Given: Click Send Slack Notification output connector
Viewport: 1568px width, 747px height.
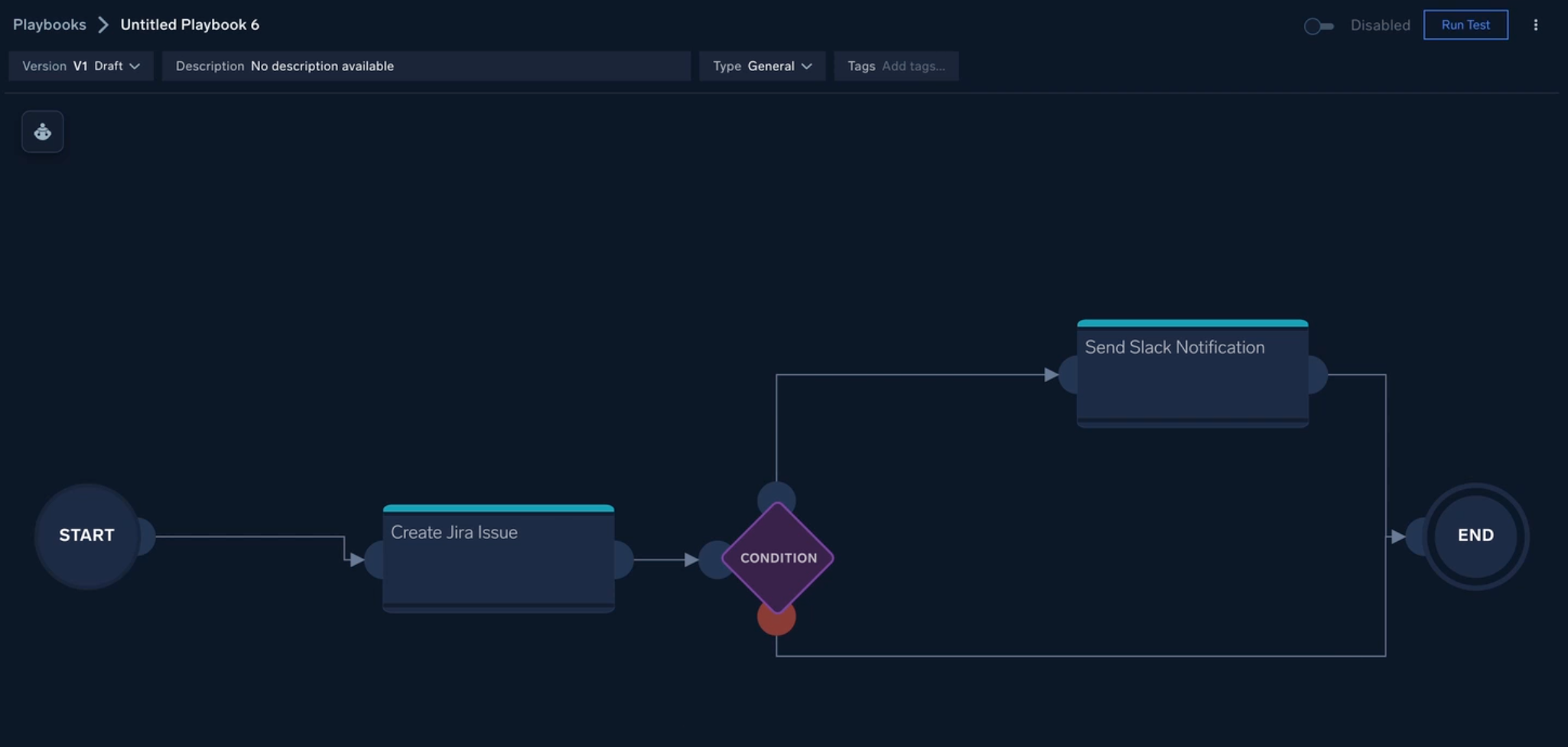Looking at the screenshot, I should [x=1318, y=375].
